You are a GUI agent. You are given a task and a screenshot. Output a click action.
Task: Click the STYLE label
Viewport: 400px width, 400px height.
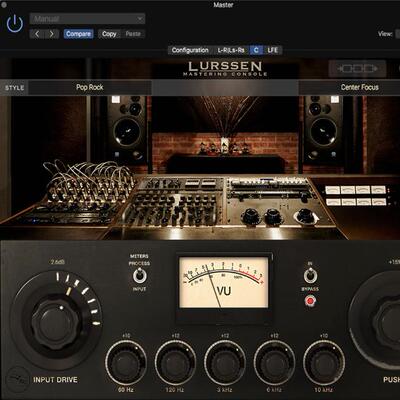(14, 88)
